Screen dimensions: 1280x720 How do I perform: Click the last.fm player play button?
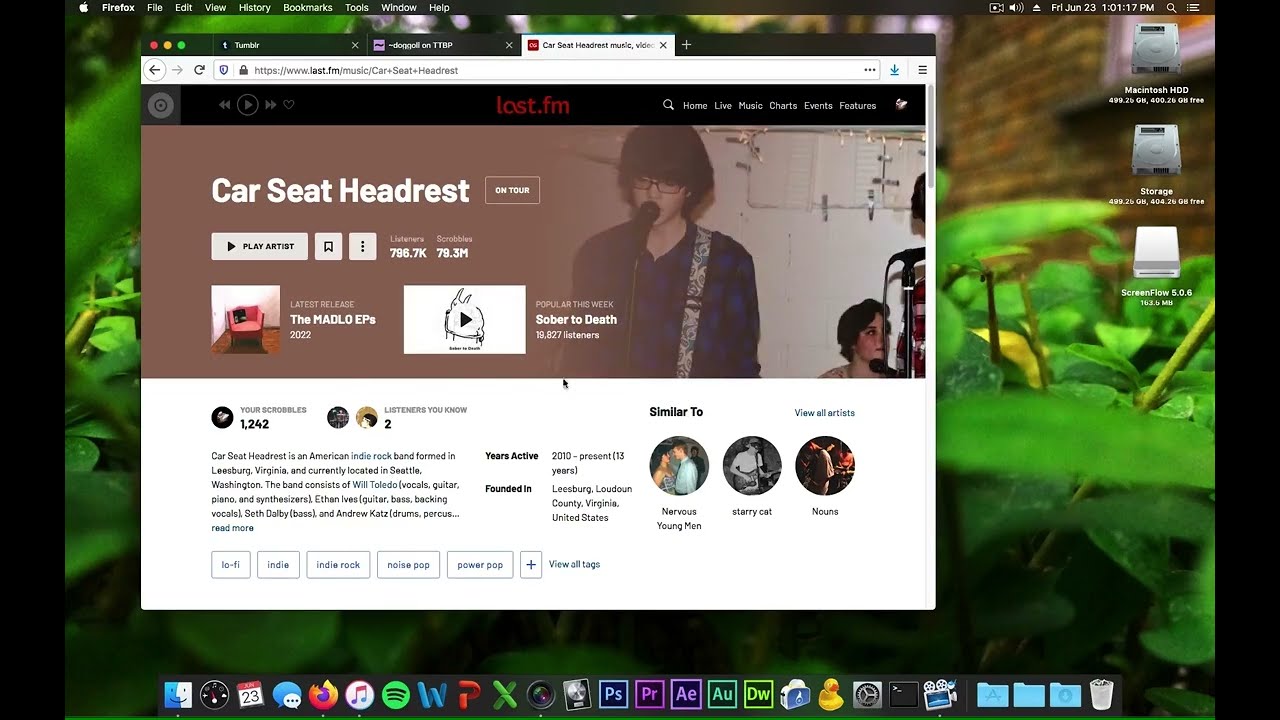point(247,105)
